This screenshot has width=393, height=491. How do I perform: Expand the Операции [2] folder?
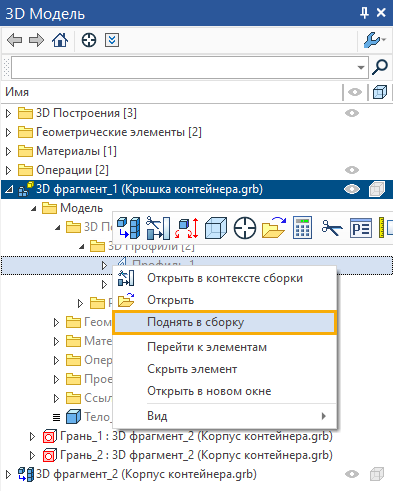[8, 170]
